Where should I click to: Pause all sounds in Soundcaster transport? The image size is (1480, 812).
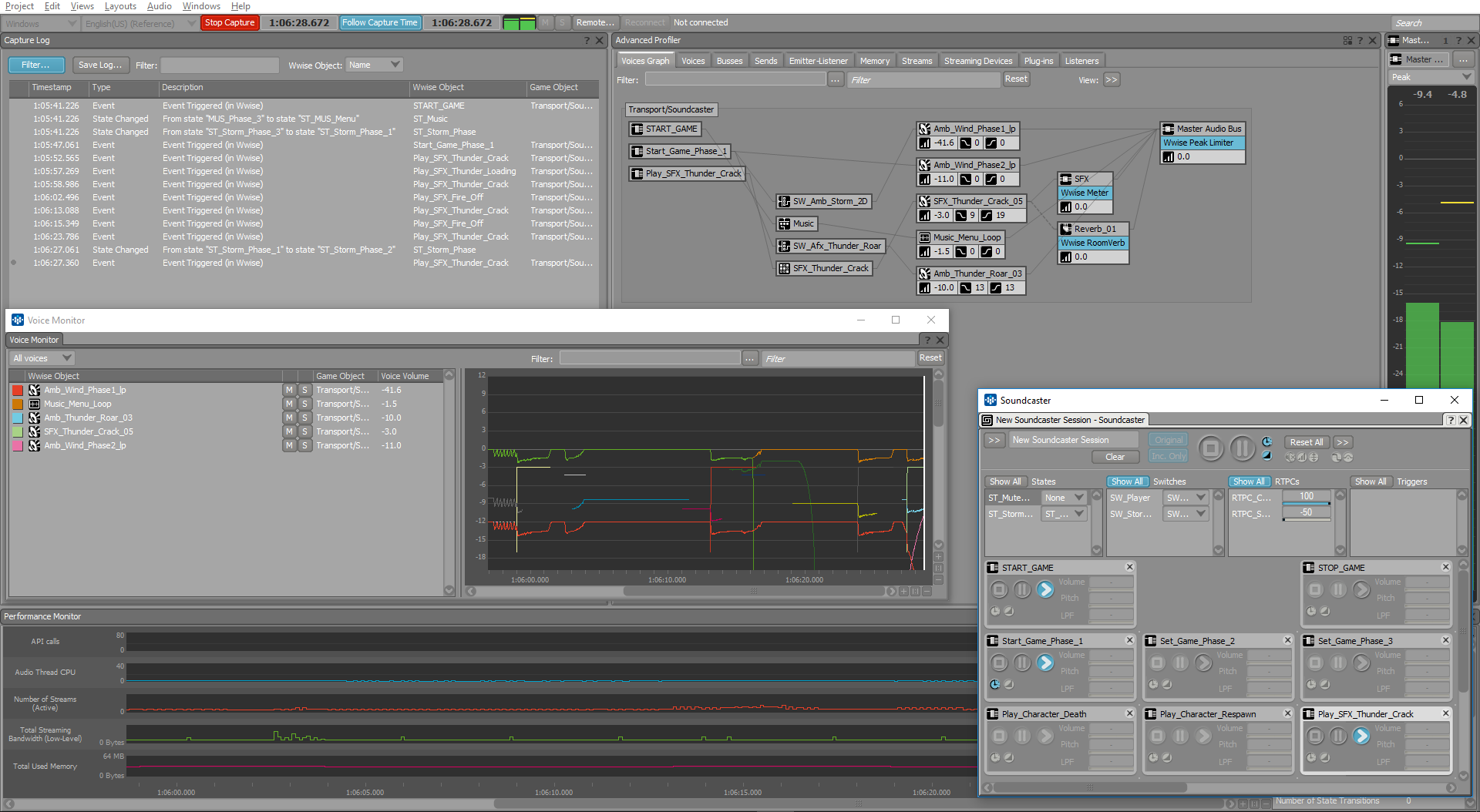click(x=1242, y=448)
